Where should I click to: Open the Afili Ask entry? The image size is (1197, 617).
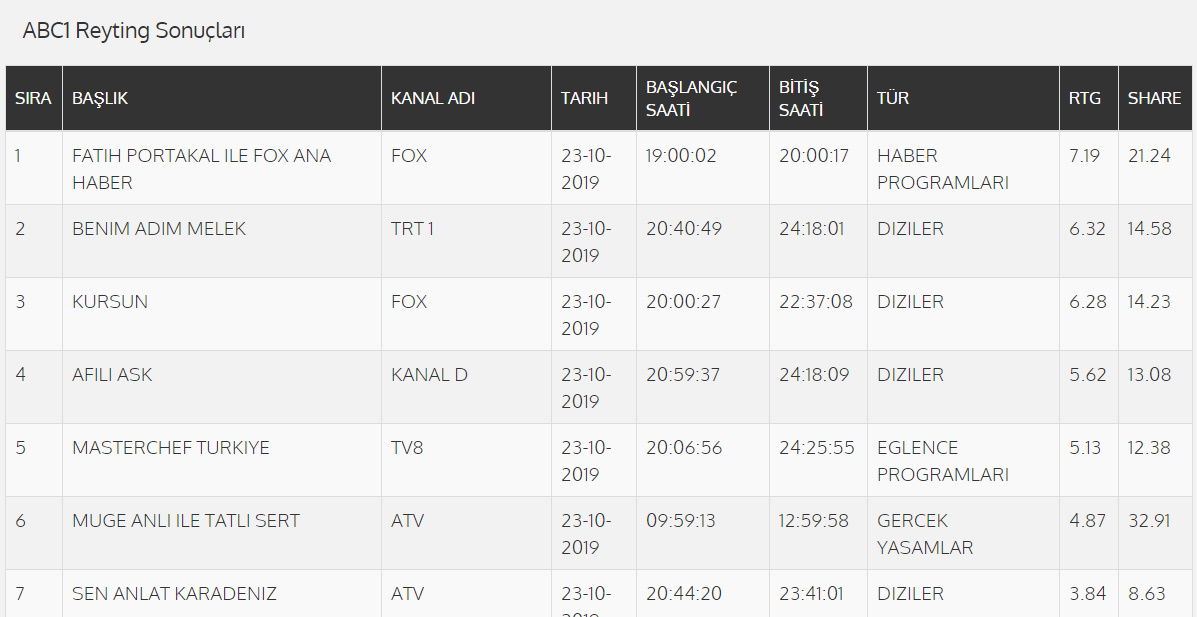[112, 375]
